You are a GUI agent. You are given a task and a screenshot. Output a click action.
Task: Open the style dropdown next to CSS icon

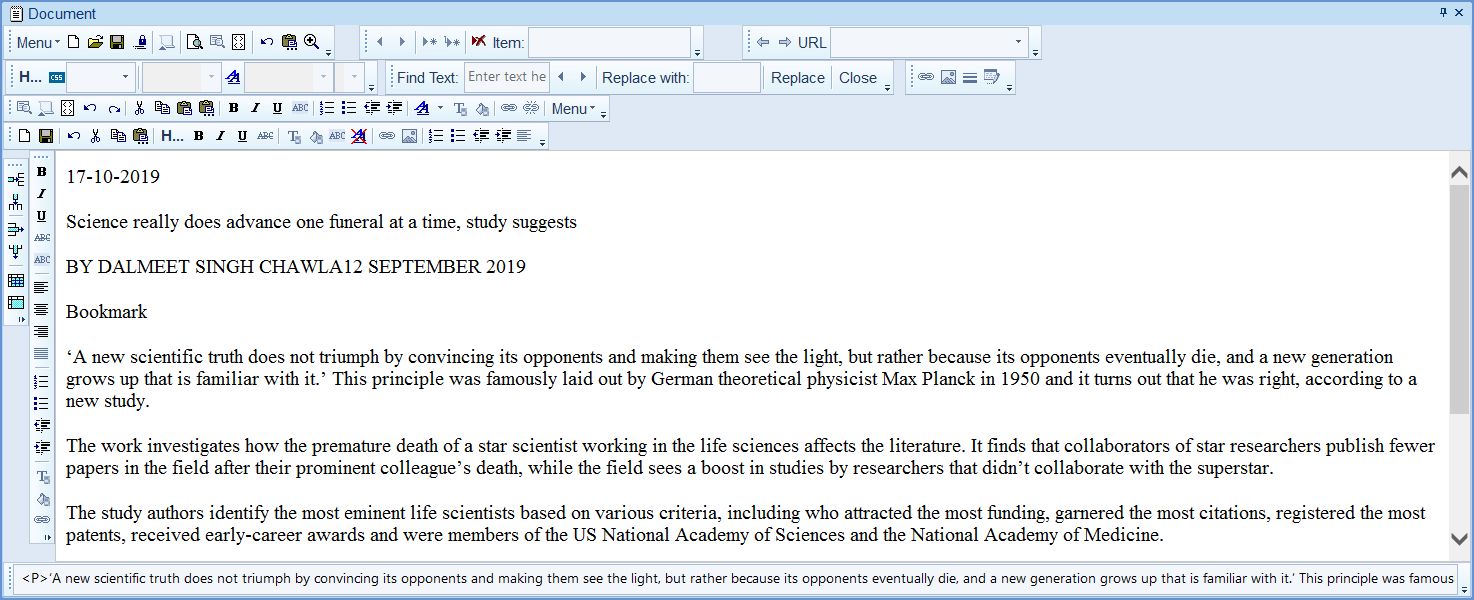coord(125,77)
